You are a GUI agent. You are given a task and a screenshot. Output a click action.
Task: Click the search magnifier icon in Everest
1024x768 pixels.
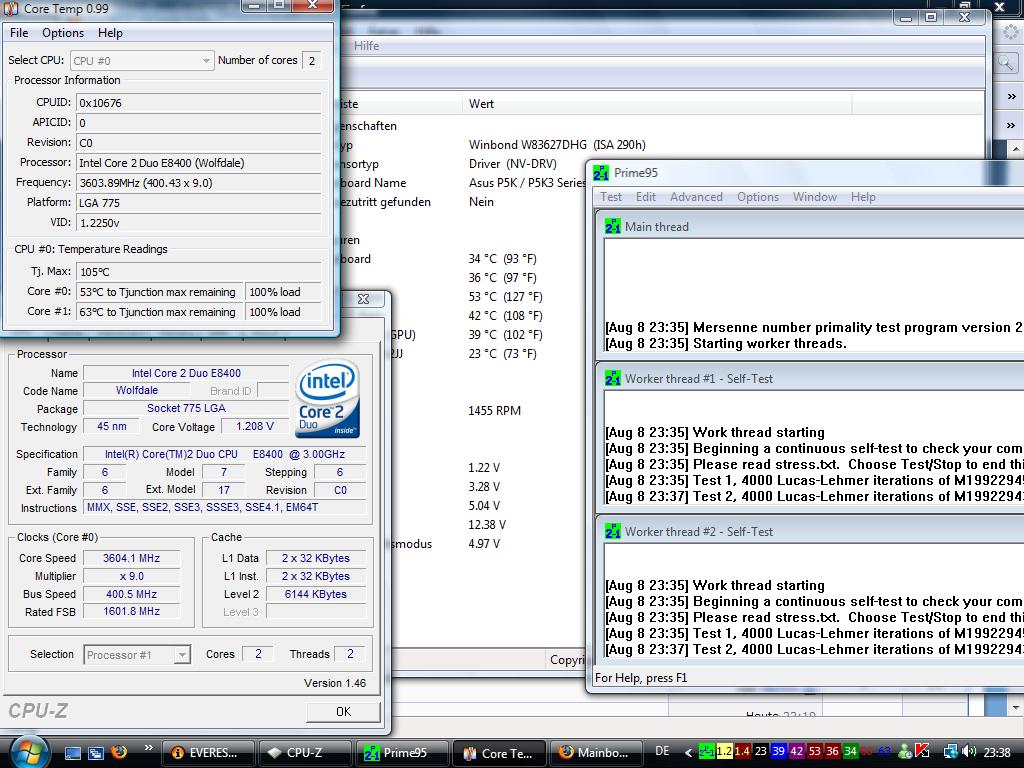coord(1006,63)
